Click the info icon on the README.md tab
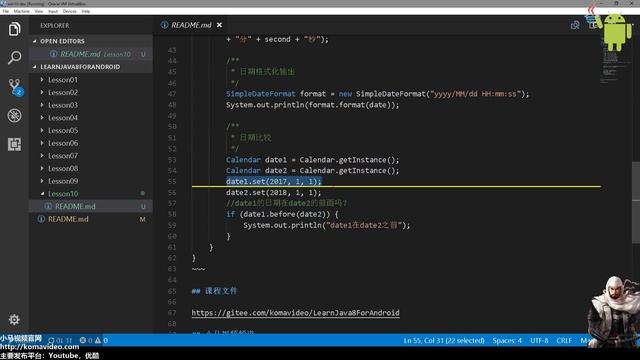The height and width of the screenshot is (360, 640). [164, 25]
